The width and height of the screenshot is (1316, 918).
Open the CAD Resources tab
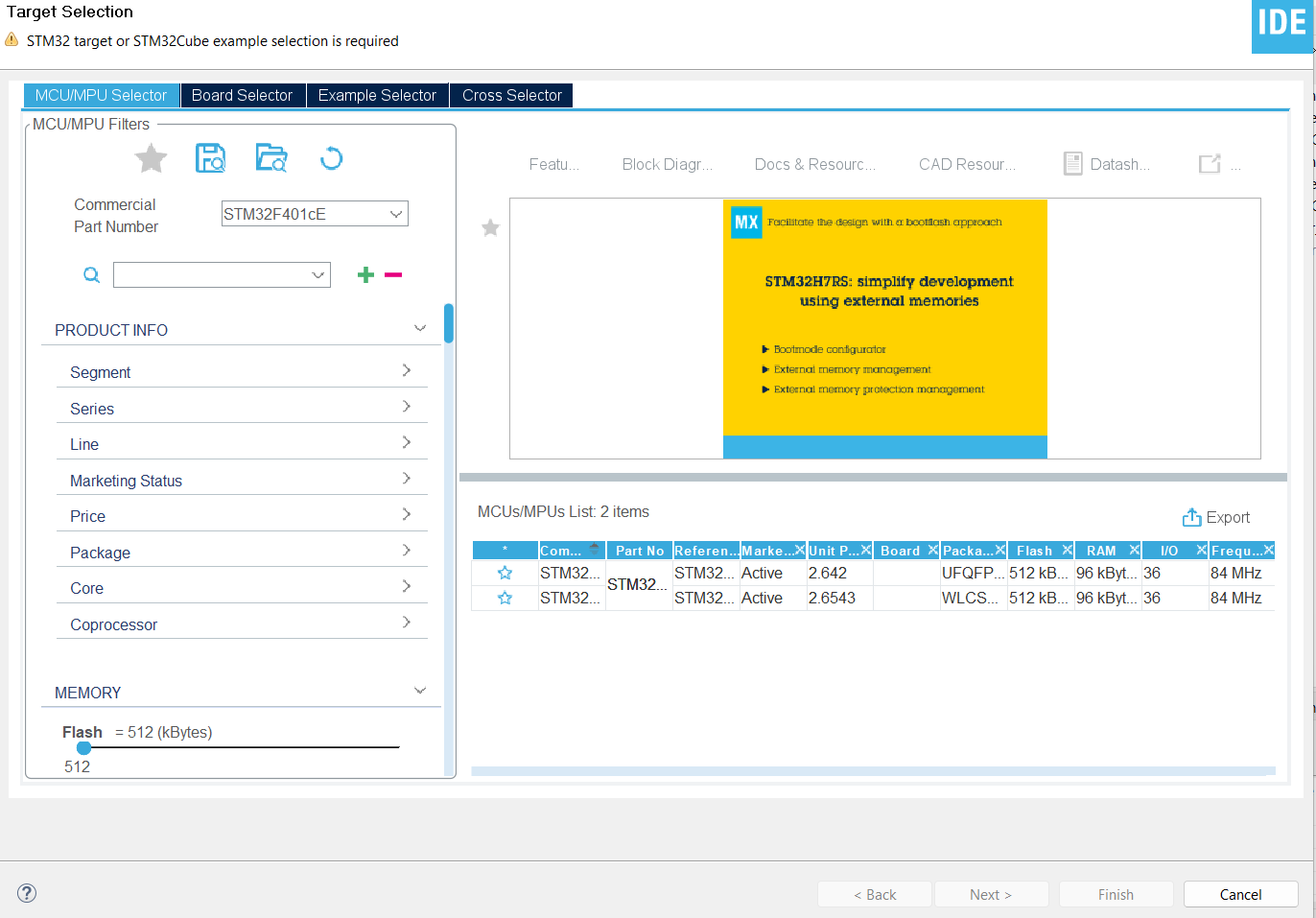click(967, 164)
